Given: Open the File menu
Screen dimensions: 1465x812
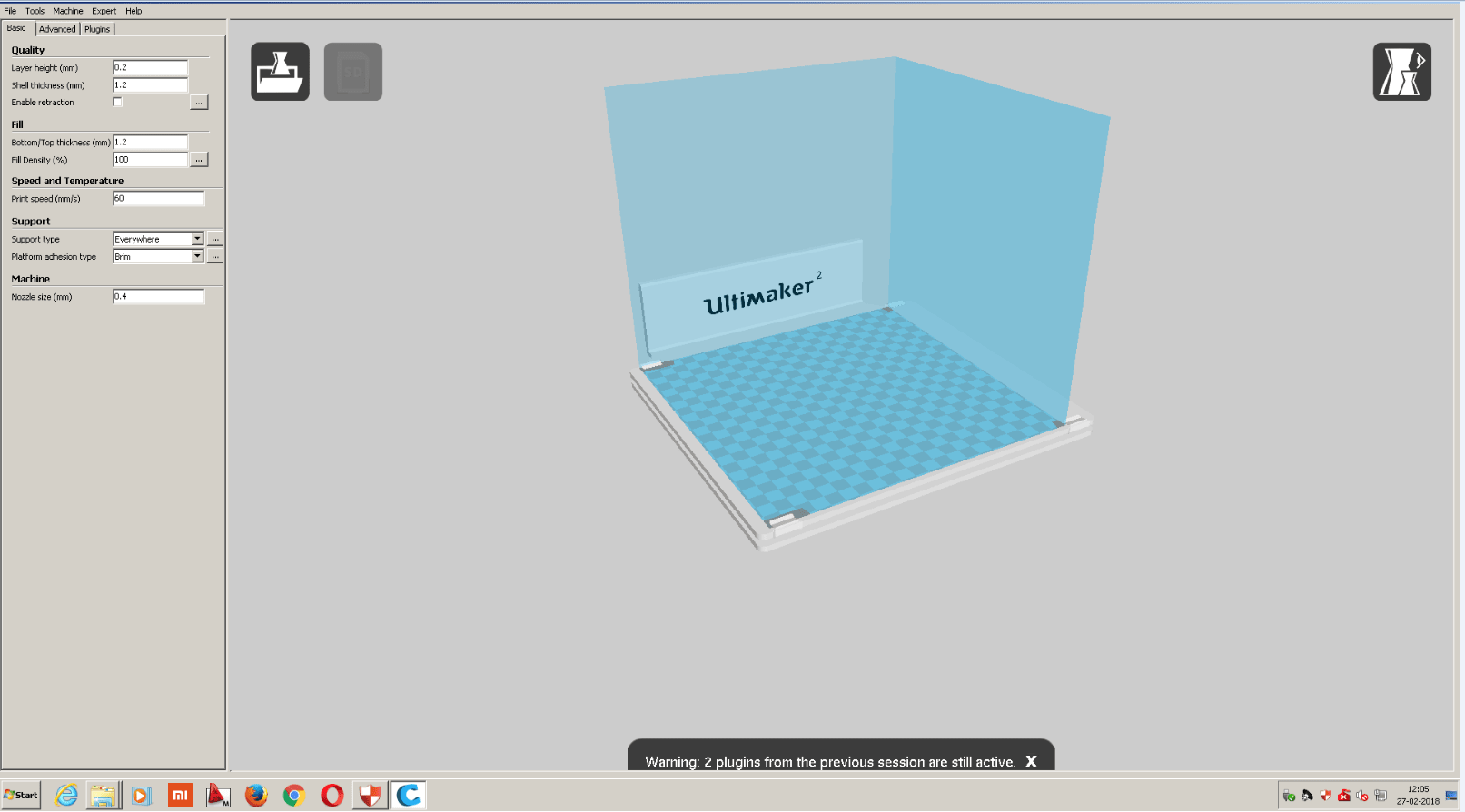Looking at the screenshot, I should coord(10,11).
